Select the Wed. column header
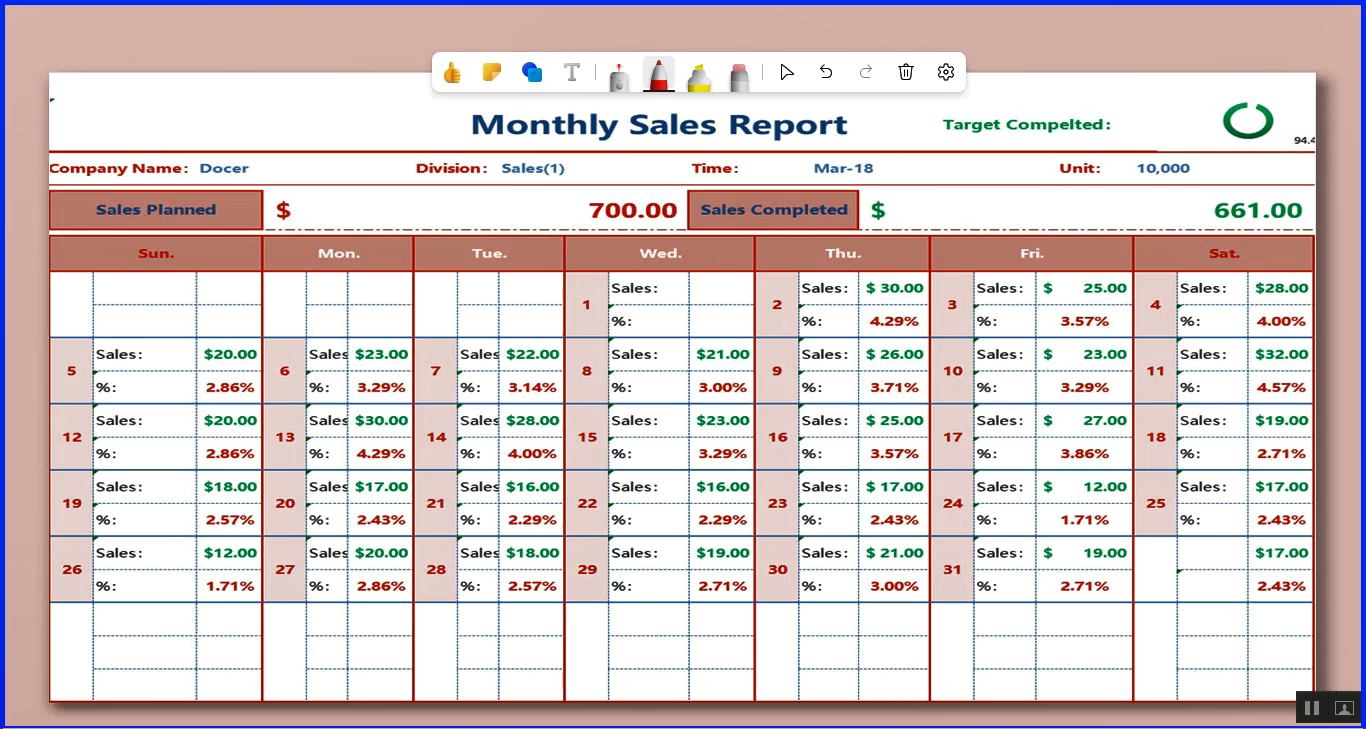 660,254
